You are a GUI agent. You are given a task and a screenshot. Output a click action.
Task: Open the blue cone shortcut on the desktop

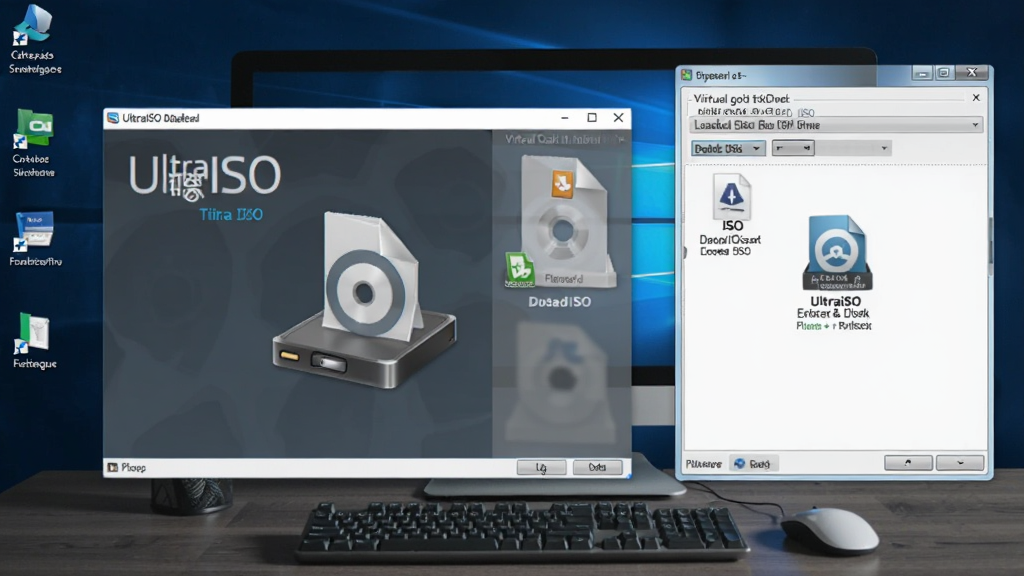[33, 25]
